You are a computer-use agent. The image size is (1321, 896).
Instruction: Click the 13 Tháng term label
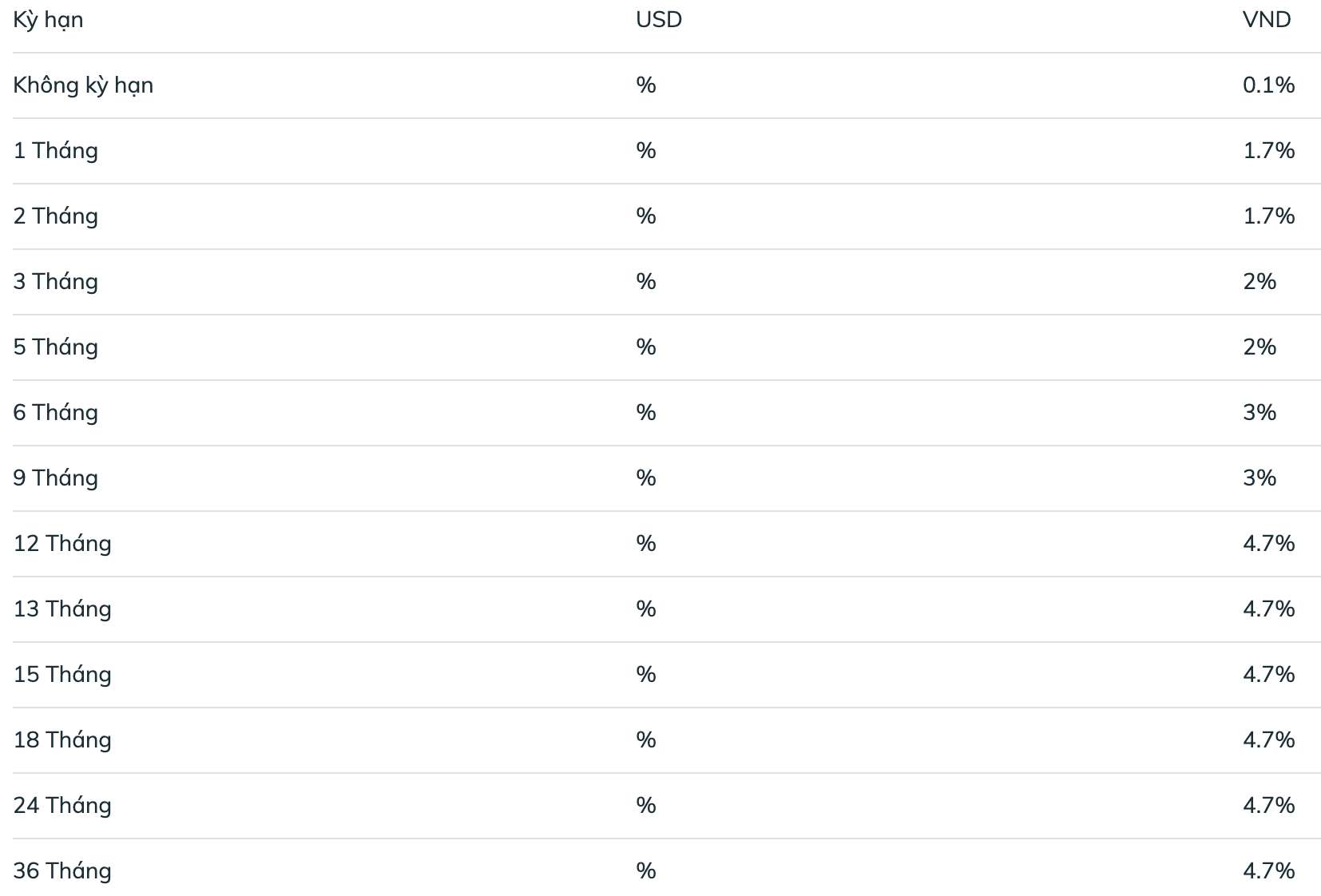pos(62,609)
